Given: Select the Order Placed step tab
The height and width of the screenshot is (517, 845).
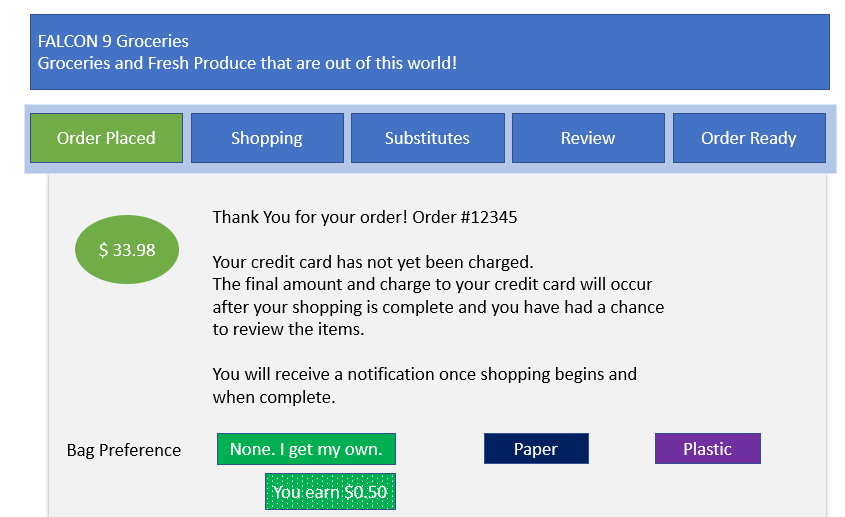Looking at the screenshot, I should (106, 138).
